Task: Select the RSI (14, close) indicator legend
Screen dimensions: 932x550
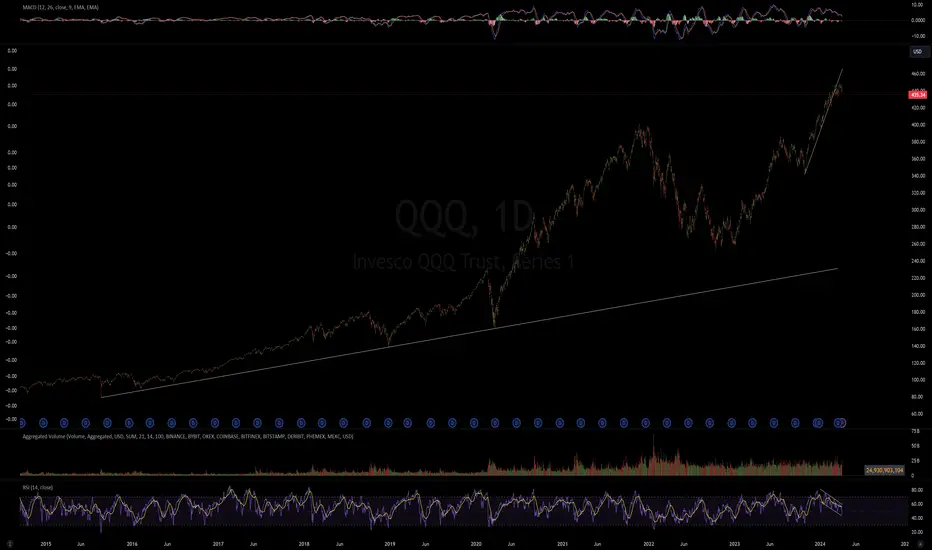Action: pyautogui.click(x=37, y=488)
